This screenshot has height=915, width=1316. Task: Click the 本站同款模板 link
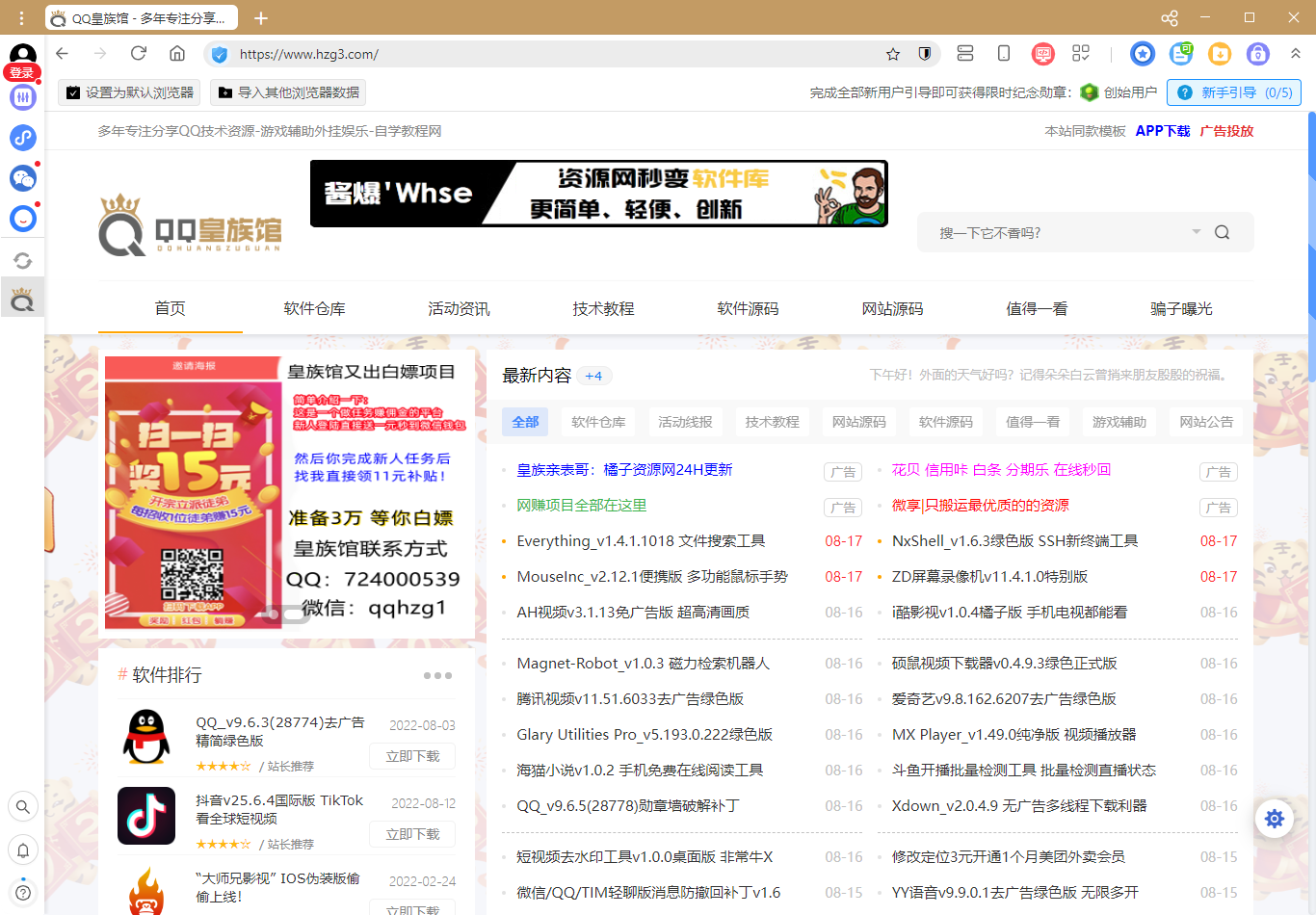click(x=1085, y=131)
